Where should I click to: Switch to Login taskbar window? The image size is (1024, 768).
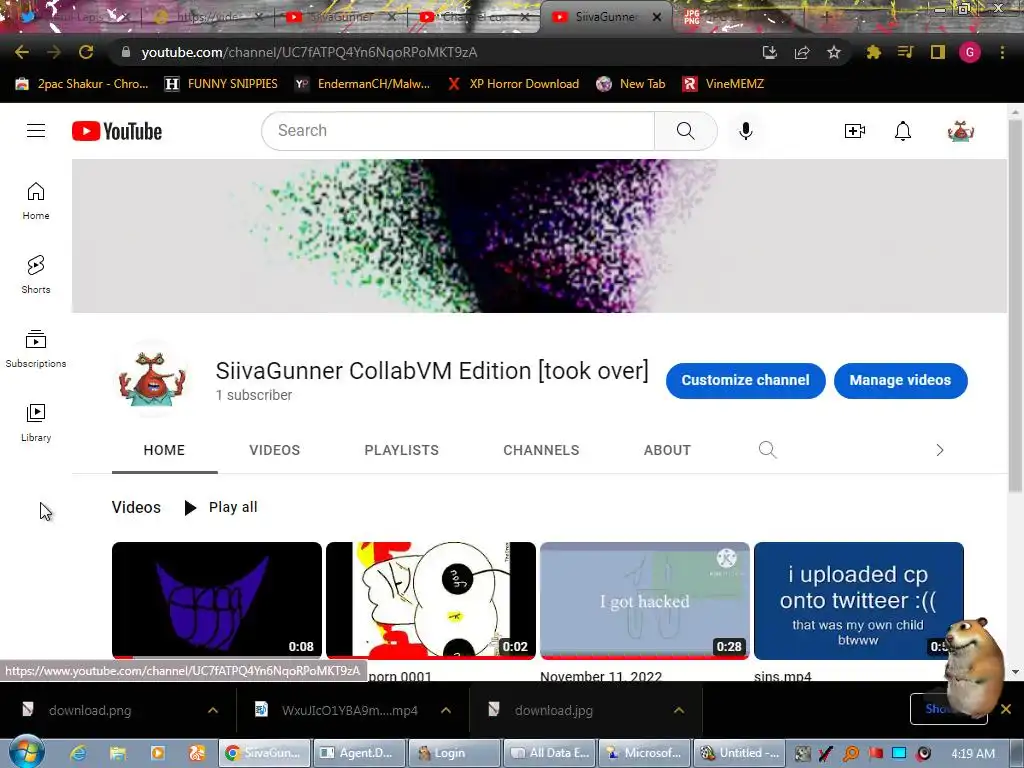point(454,753)
